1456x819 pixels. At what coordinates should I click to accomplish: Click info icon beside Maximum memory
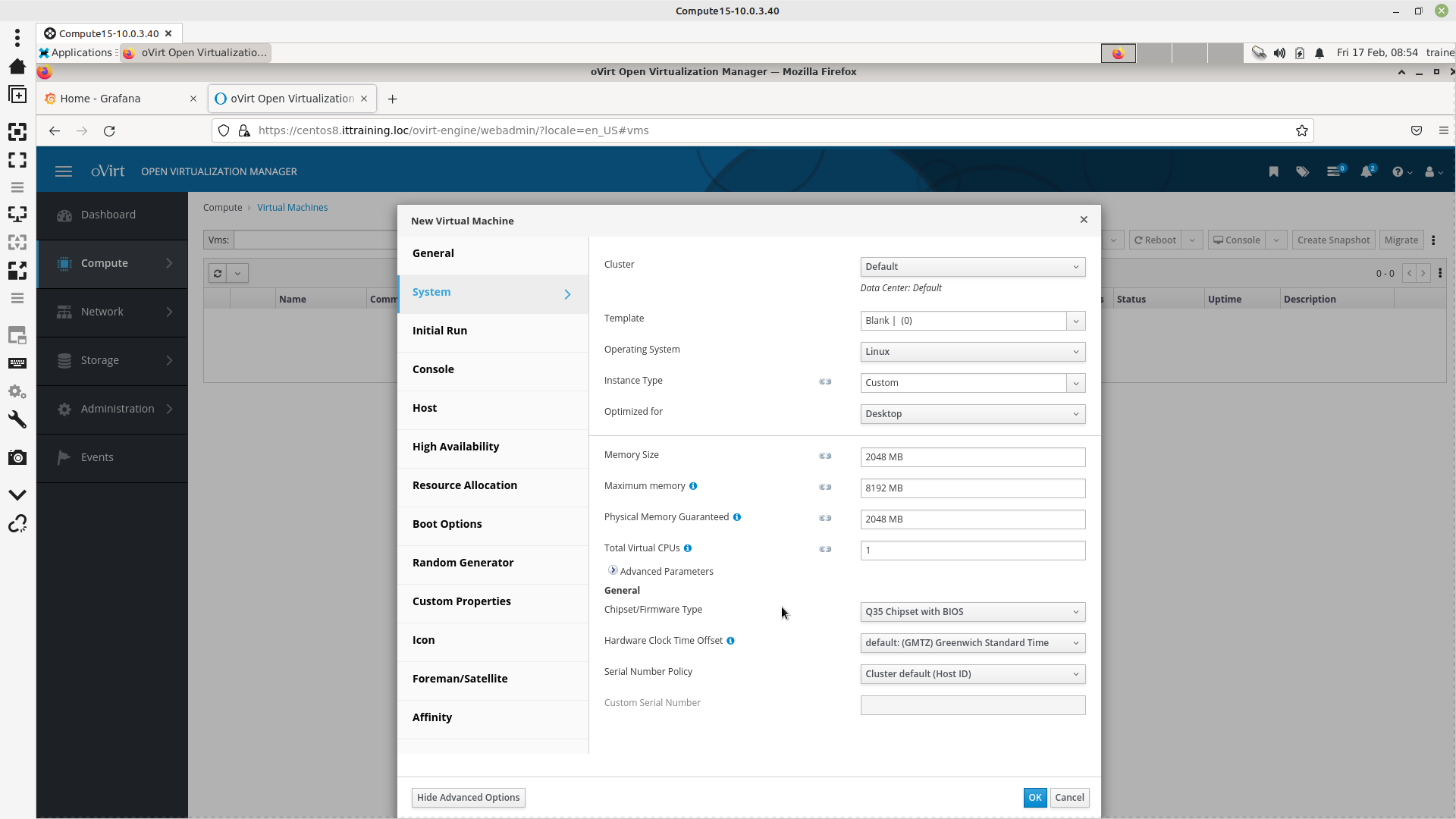693,486
